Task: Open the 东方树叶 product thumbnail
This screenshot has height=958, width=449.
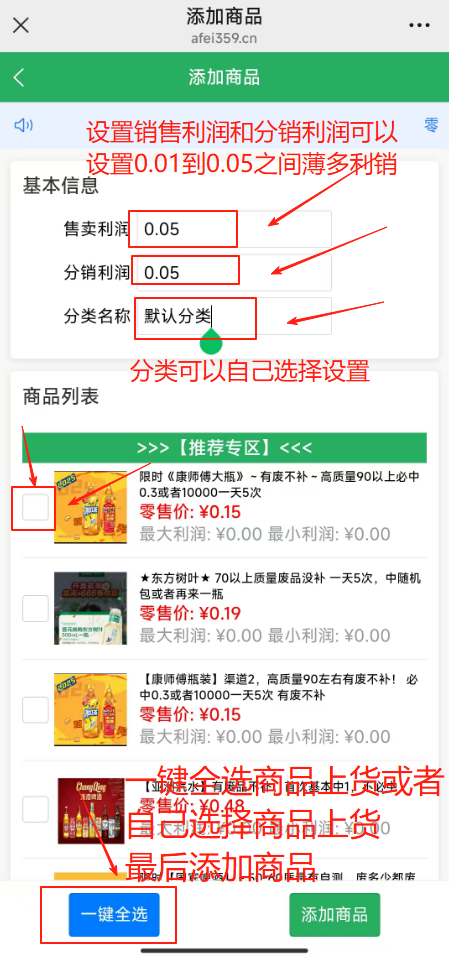Action: (90, 608)
